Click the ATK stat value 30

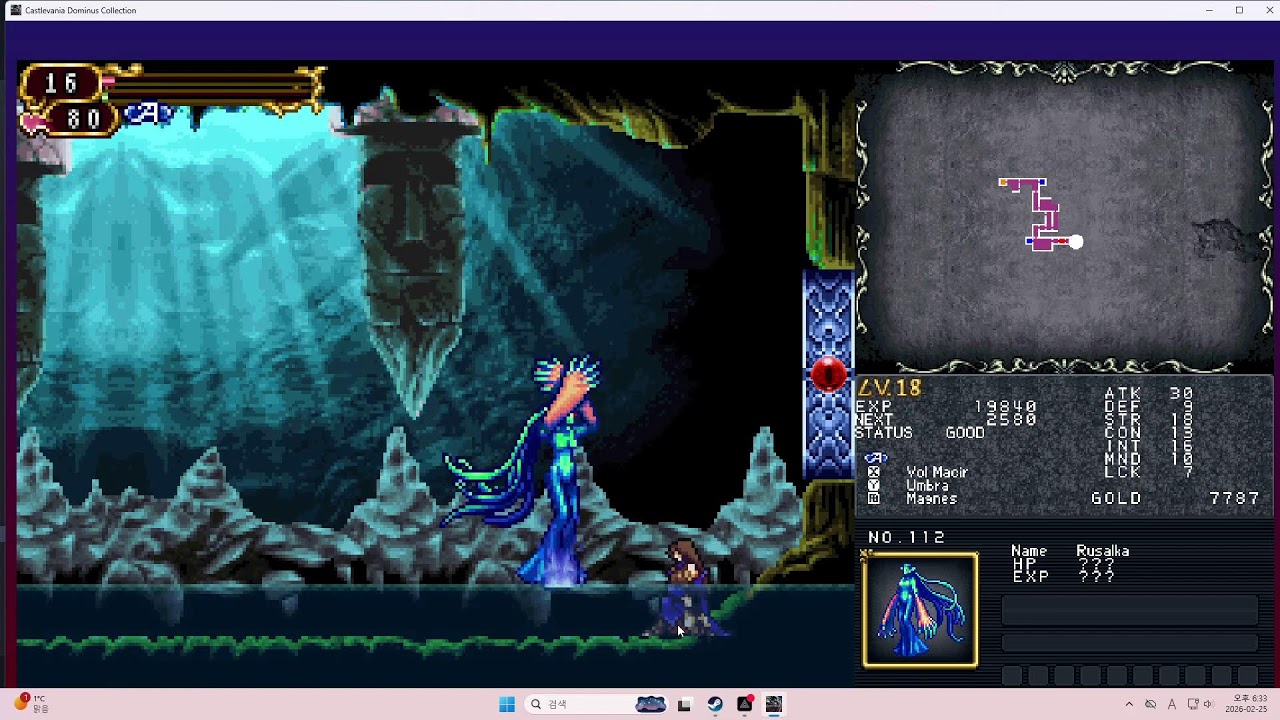1181,394
